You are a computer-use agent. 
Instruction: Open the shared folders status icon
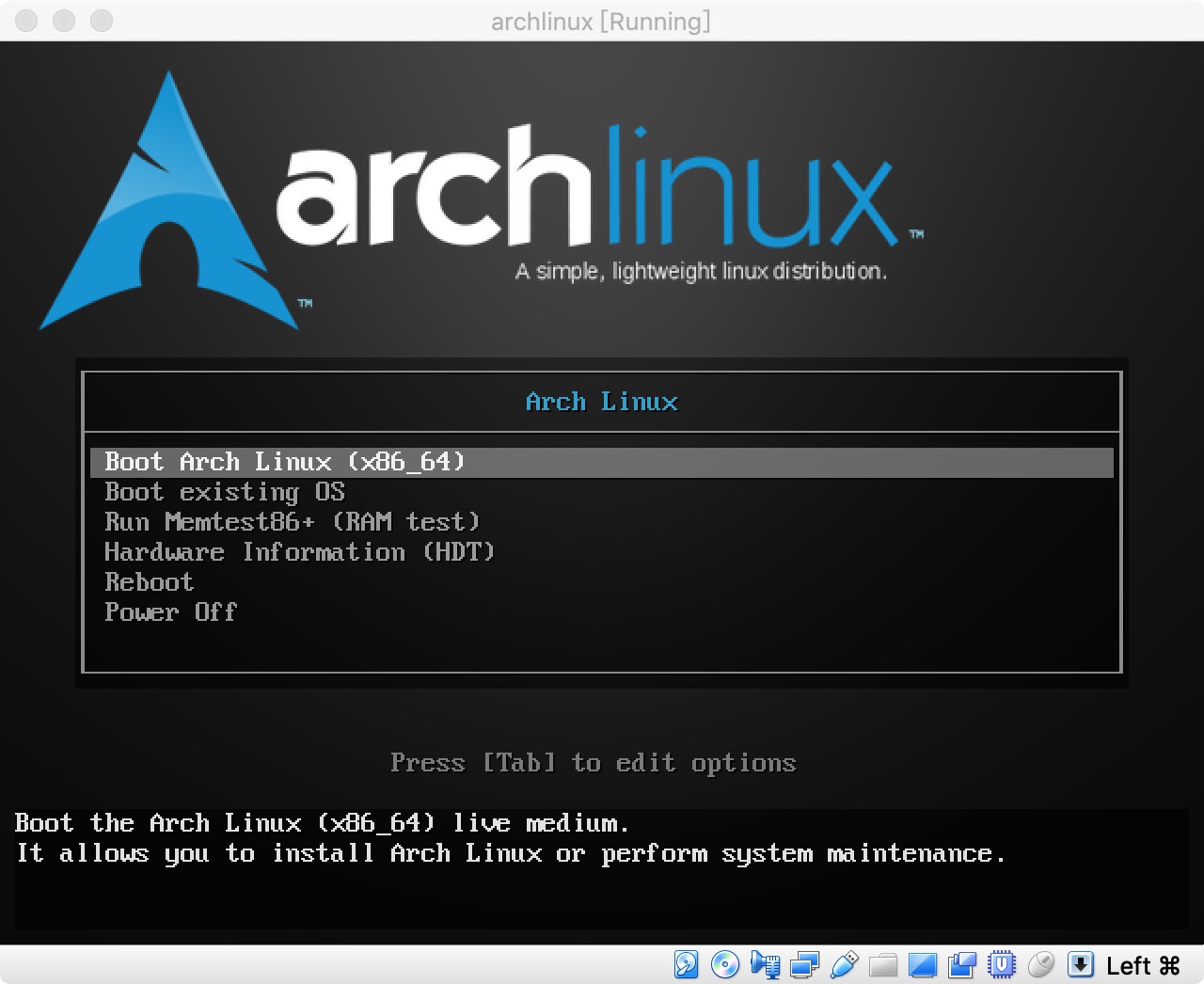(x=883, y=964)
